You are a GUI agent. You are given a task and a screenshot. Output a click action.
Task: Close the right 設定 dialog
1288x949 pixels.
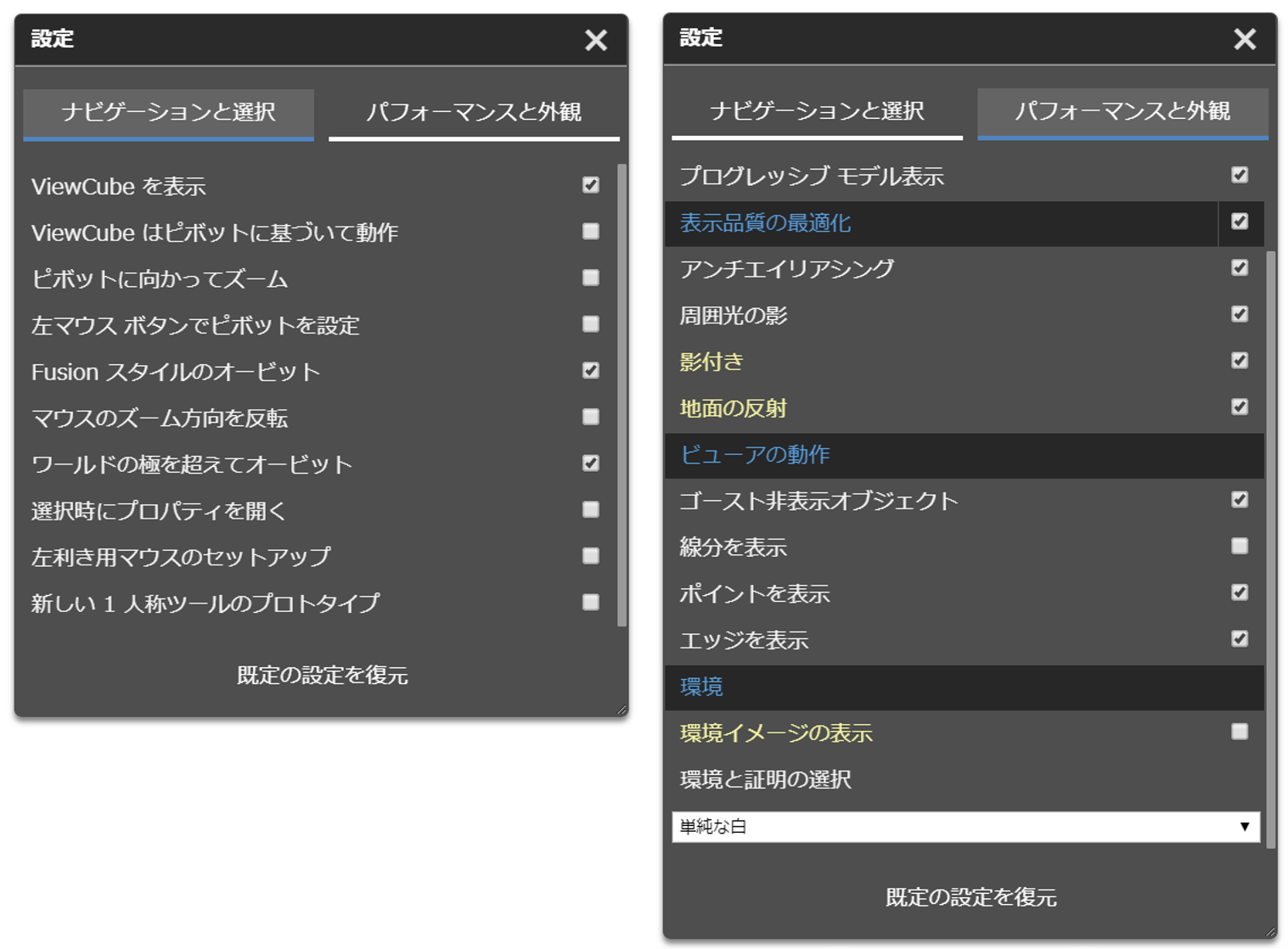1245,39
